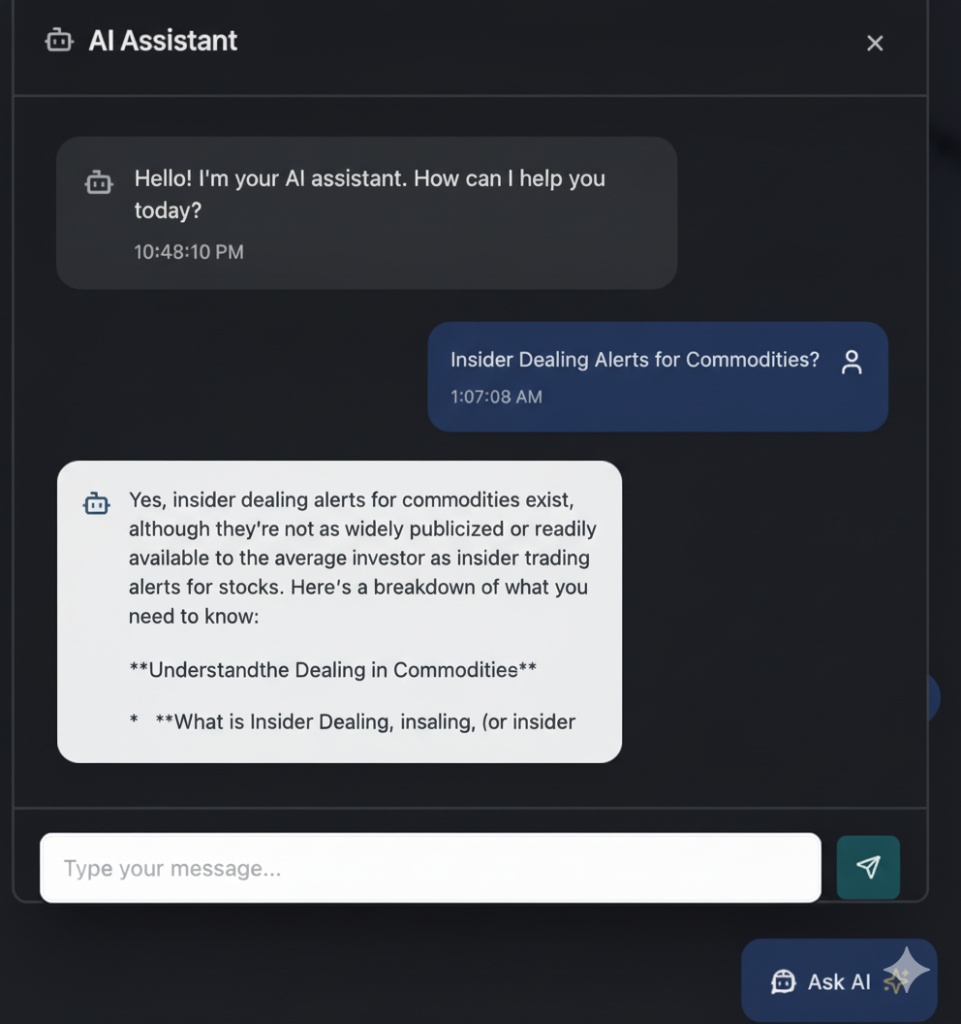Focus the "Type your message..." input field

430,868
